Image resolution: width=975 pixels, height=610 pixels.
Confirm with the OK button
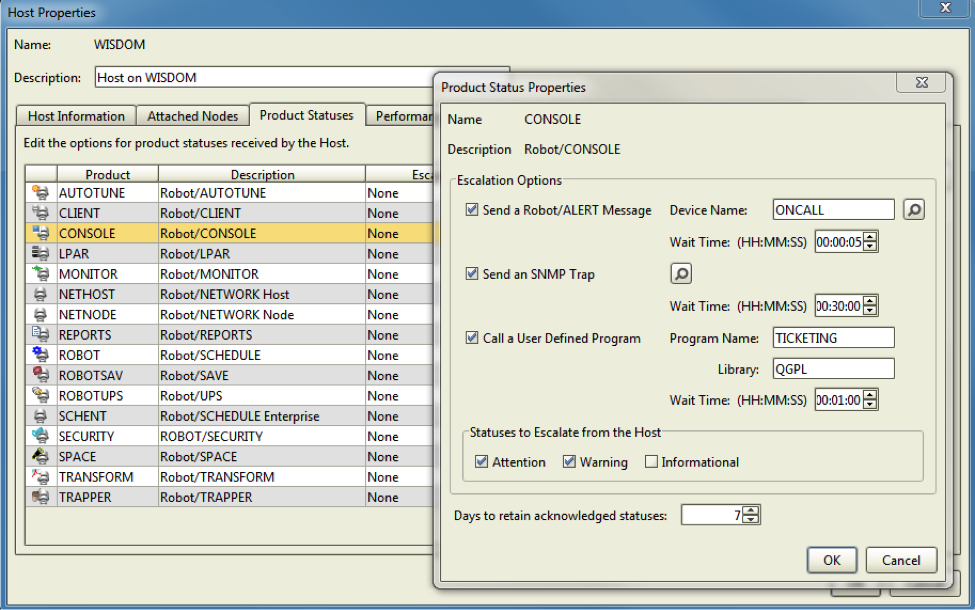click(832, 560)
